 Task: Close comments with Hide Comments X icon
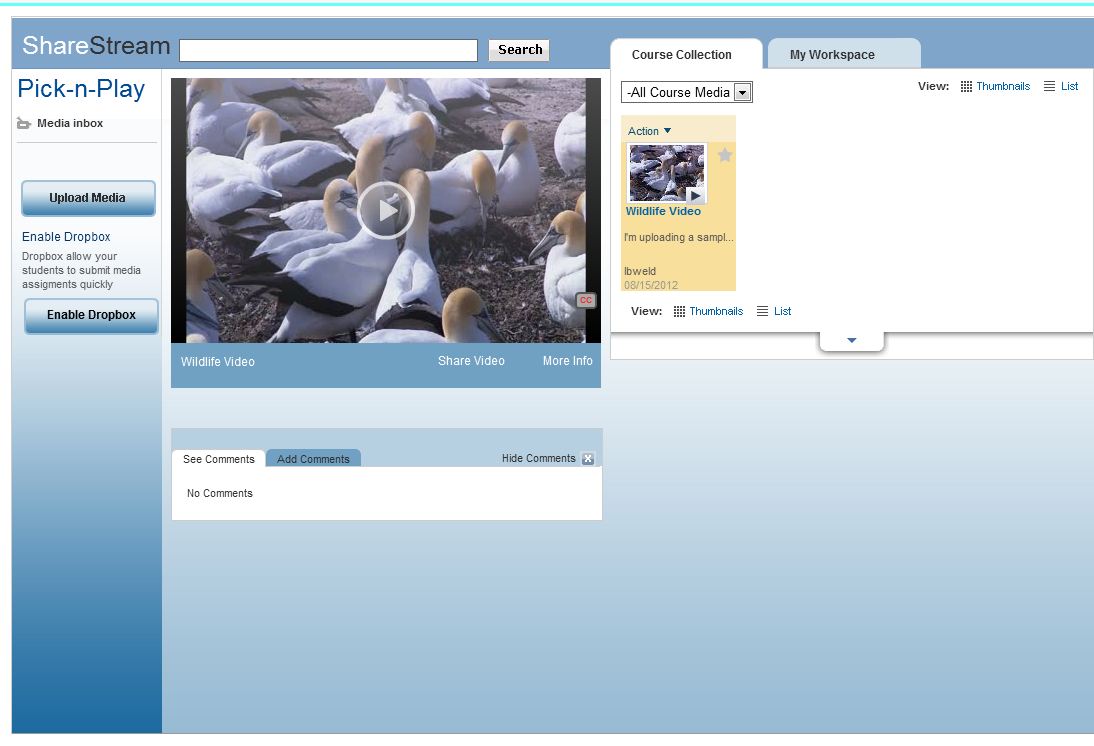pos(588,458)
